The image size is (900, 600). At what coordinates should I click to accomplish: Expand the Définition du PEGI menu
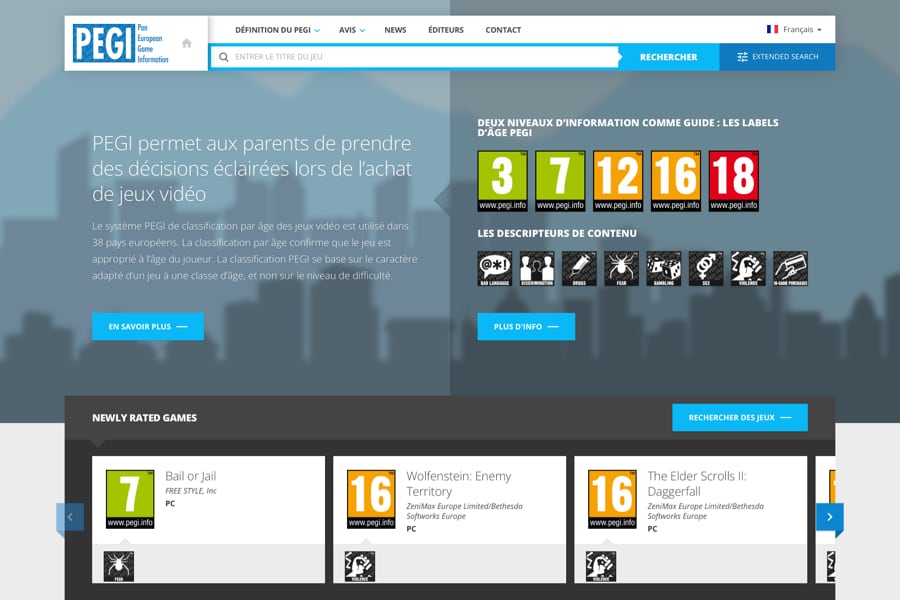[277, 30]
